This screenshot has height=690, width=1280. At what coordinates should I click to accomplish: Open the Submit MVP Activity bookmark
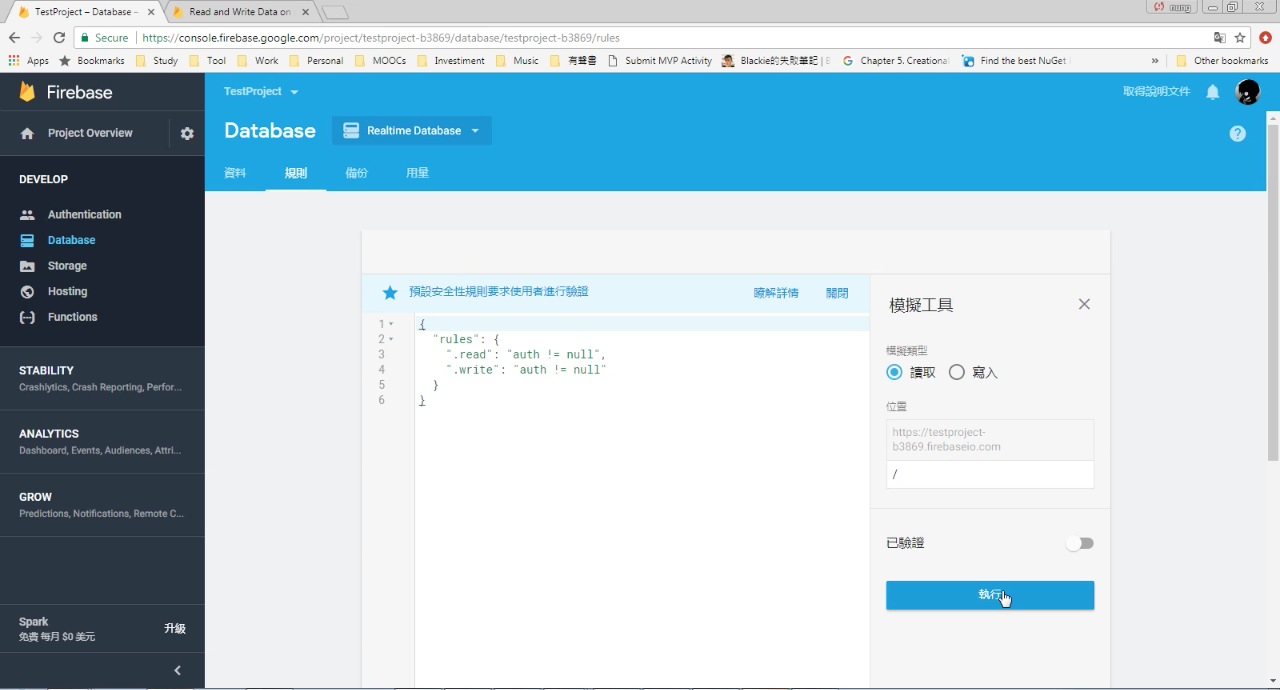click(x=660, y=61)
